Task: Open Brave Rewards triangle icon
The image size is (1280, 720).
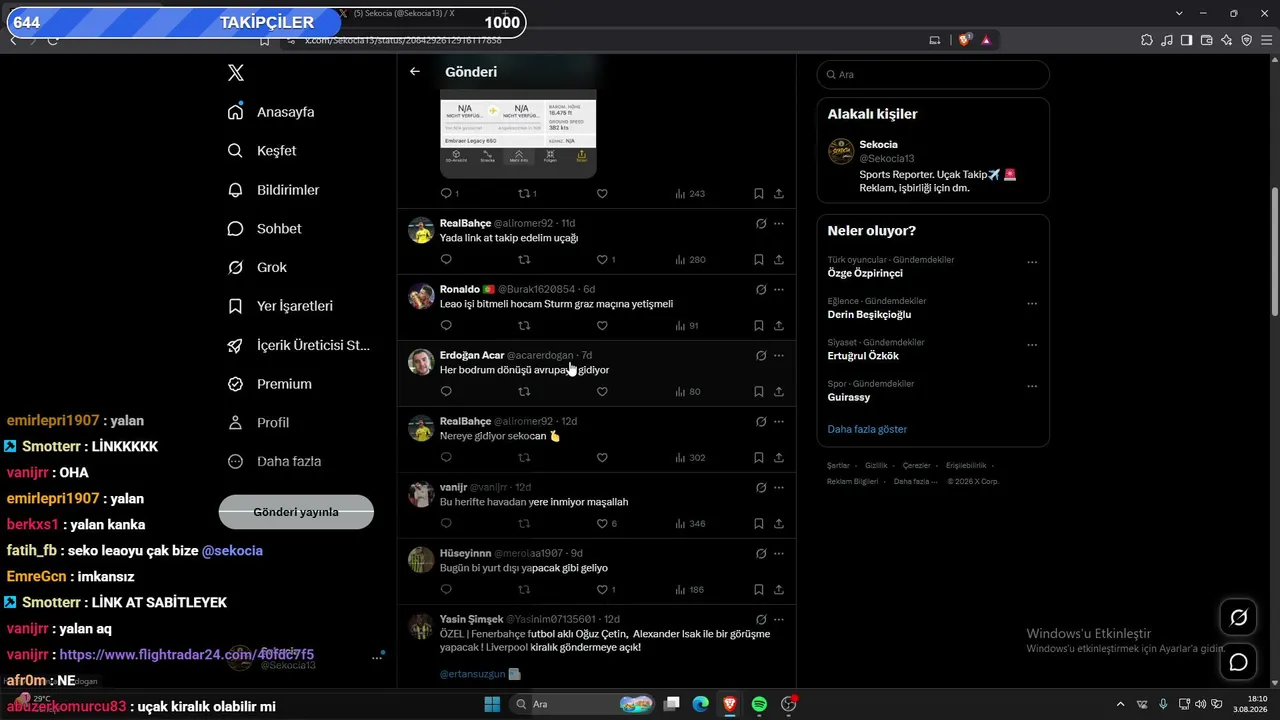Action: tap(987, 40)
